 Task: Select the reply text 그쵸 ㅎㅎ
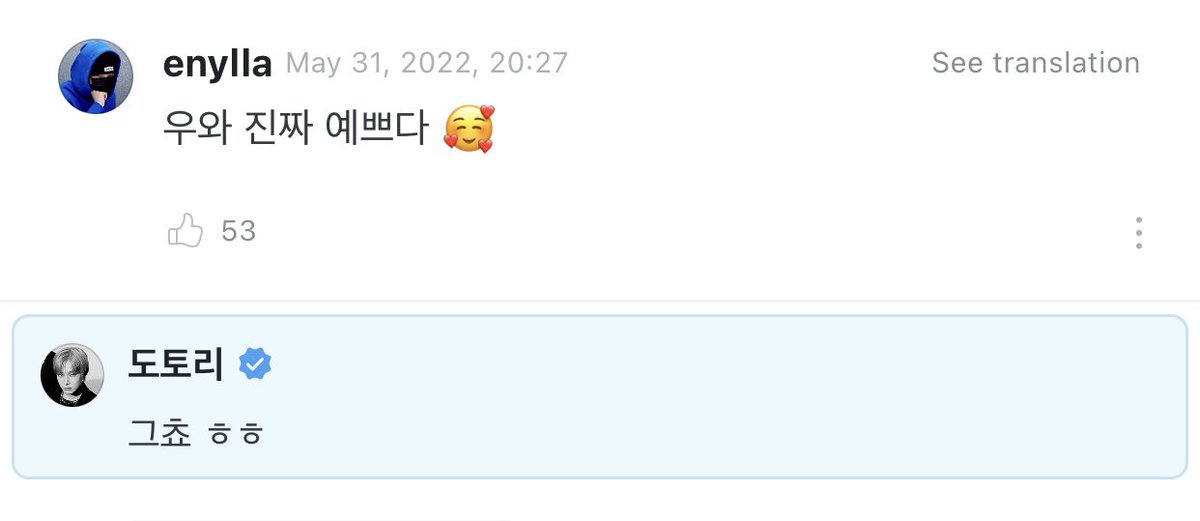(x=196, y=434)
